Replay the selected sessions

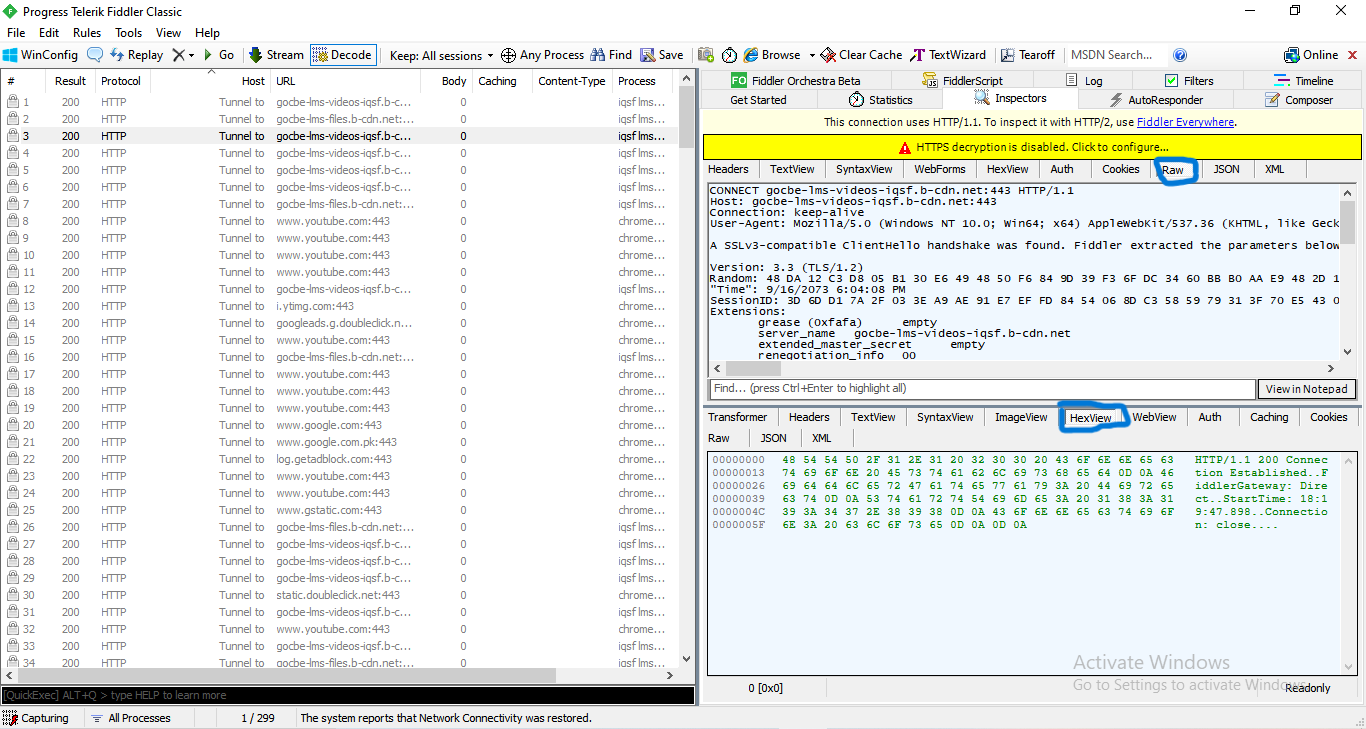(x=136, y=55)
